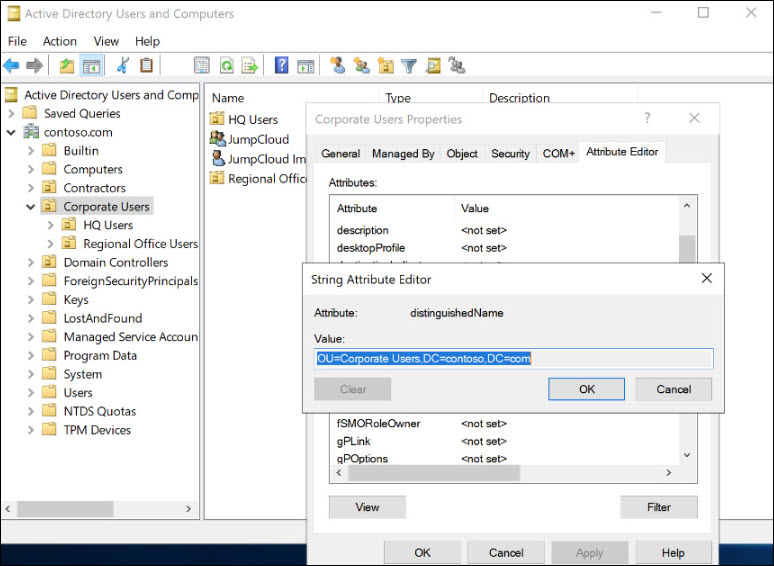Click the Cut scissors toolbar icon

click(122, 66)
